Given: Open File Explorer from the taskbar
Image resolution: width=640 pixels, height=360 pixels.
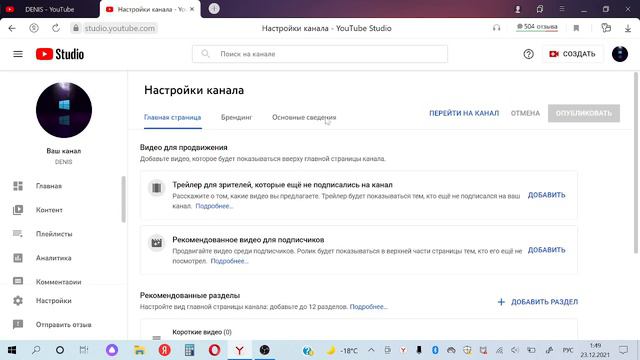Looking at the screenshot, I should [x=139, y=350].
